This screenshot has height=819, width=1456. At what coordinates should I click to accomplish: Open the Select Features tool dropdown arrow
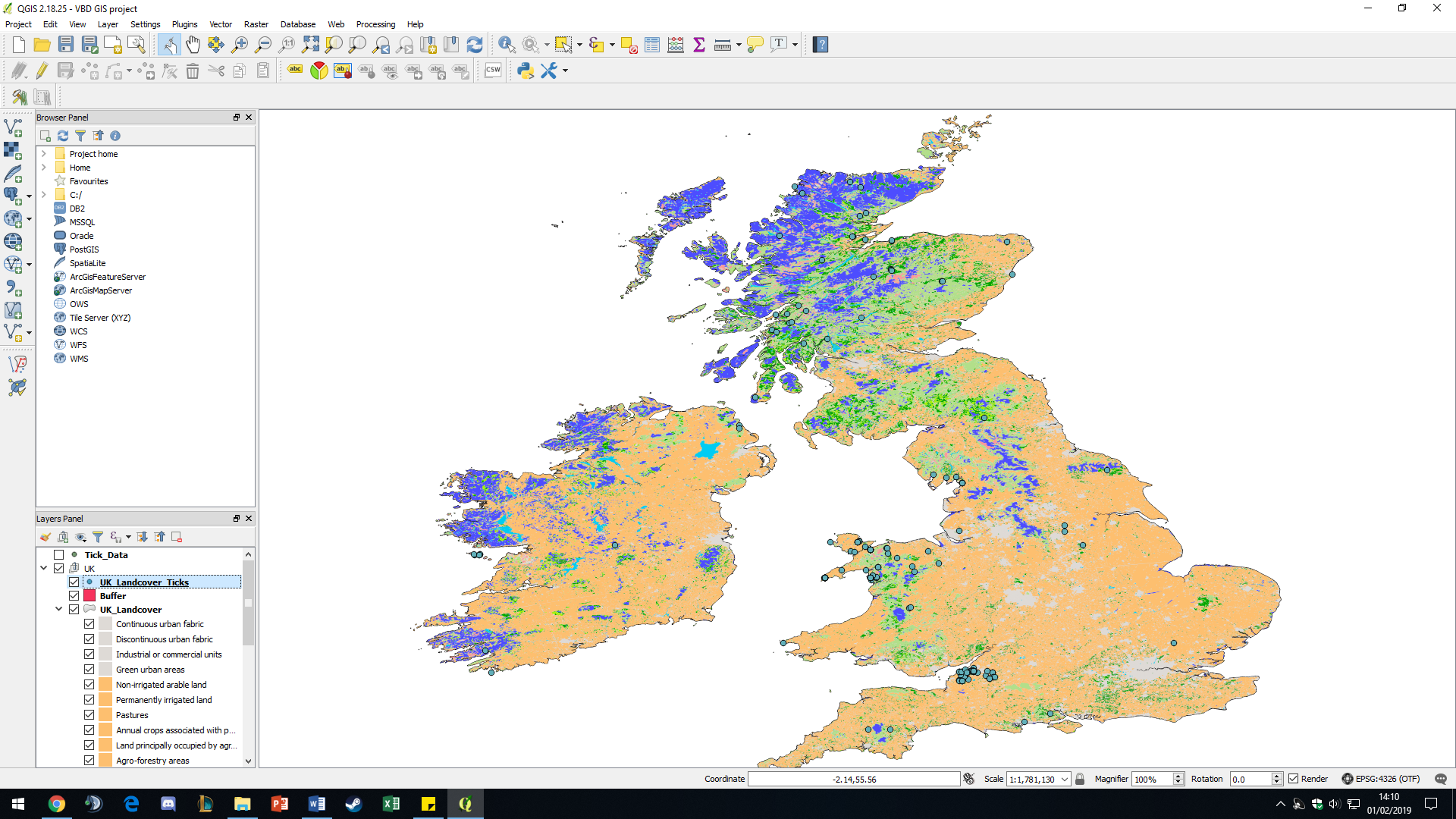click(x=580, y=45)
